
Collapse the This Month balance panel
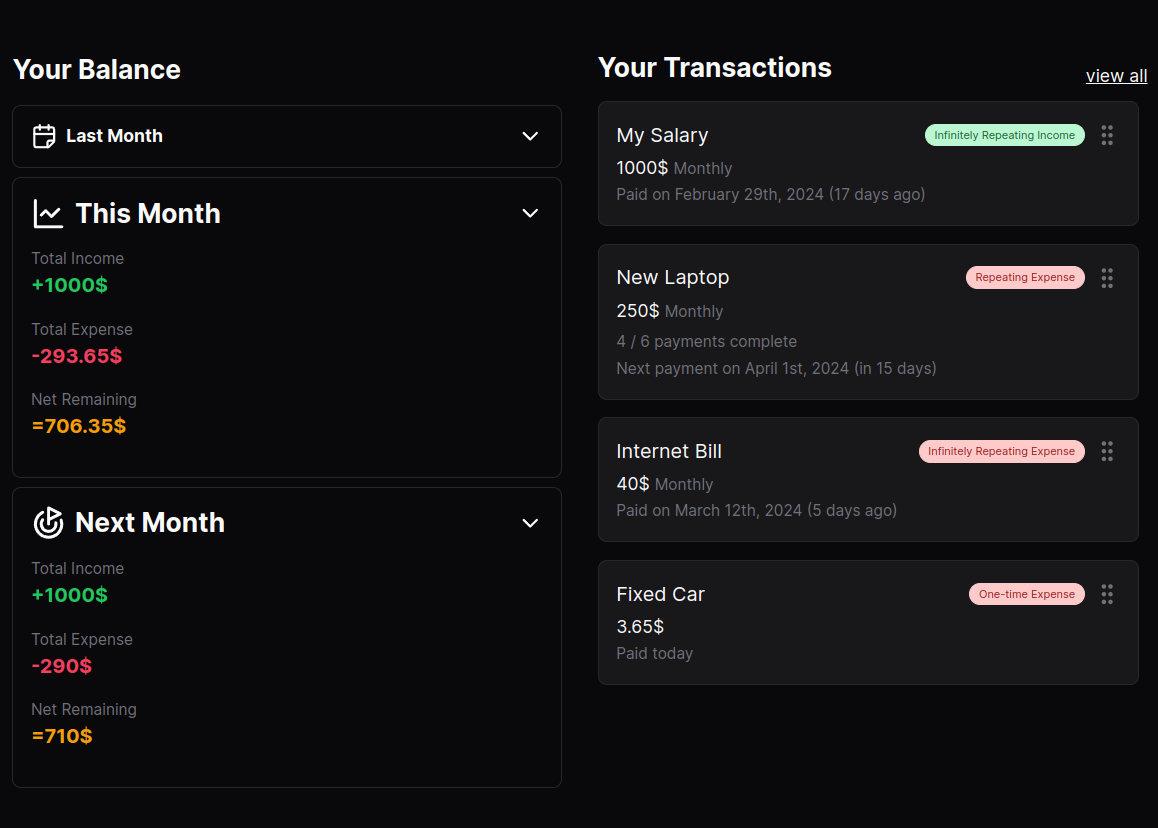(530, 213)
